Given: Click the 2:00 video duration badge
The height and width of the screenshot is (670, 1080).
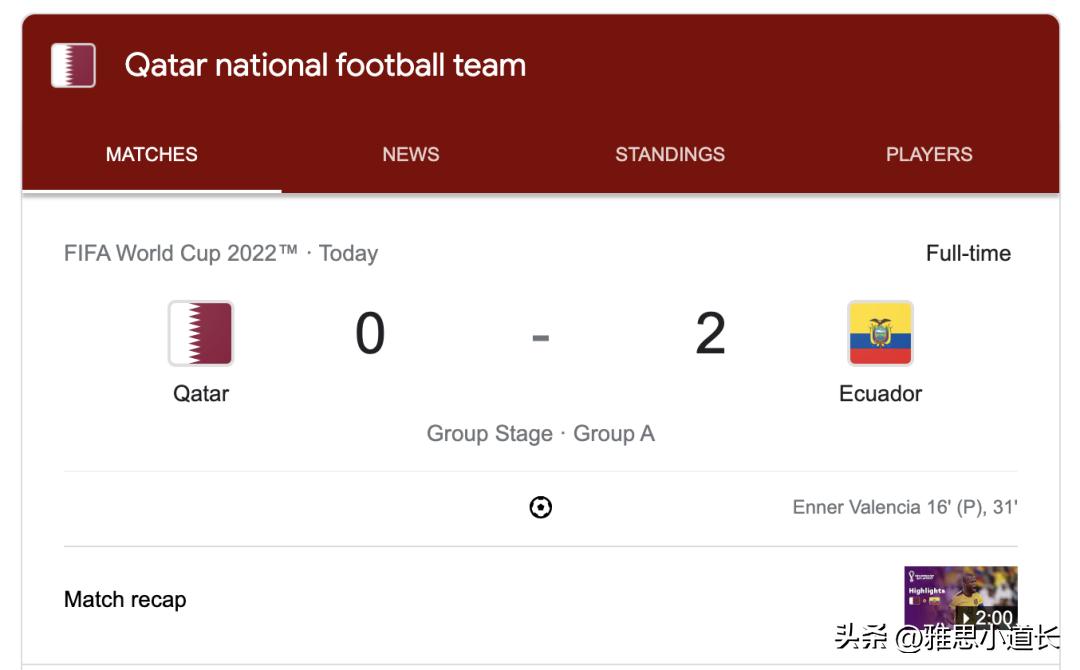Looking at the screenshot, I should click(x=992, y=618).
